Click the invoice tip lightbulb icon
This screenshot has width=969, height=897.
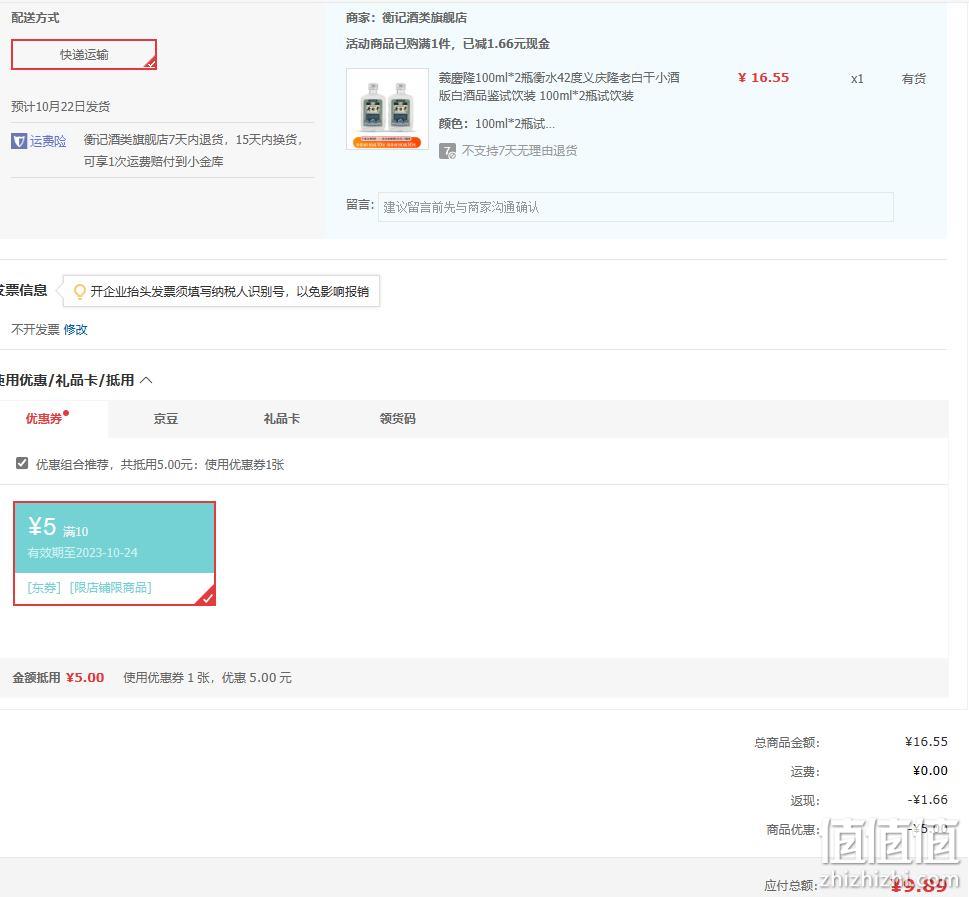click(79, 291)
